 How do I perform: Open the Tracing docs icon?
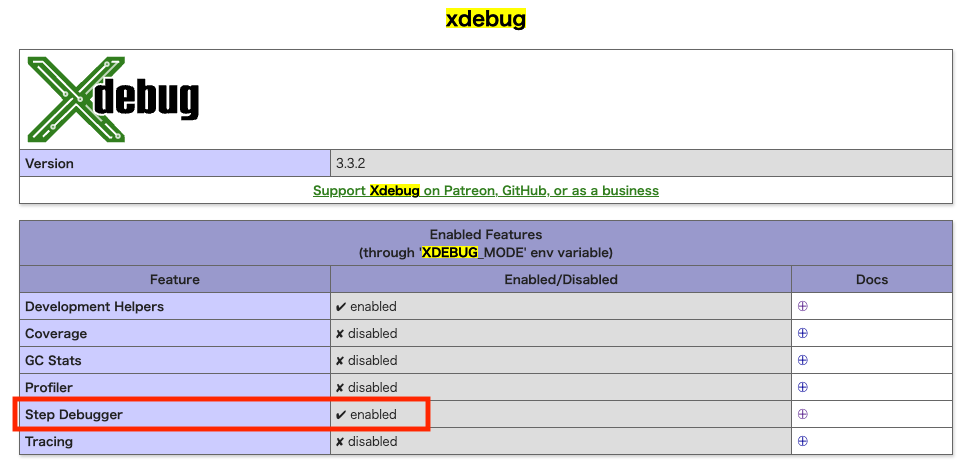[803, 441]
